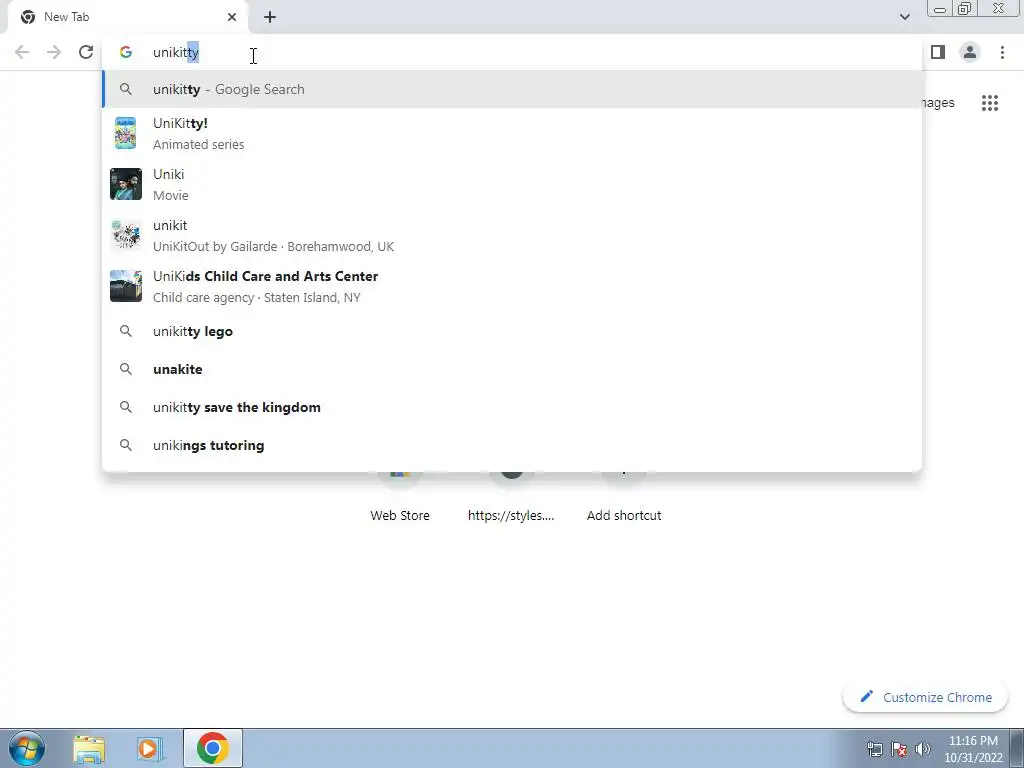Image resolution: width=1024 pixels, height=768 pixels.
Task: Close the New Tab tab
Action: pyautogui.click(x=232, y=17)
